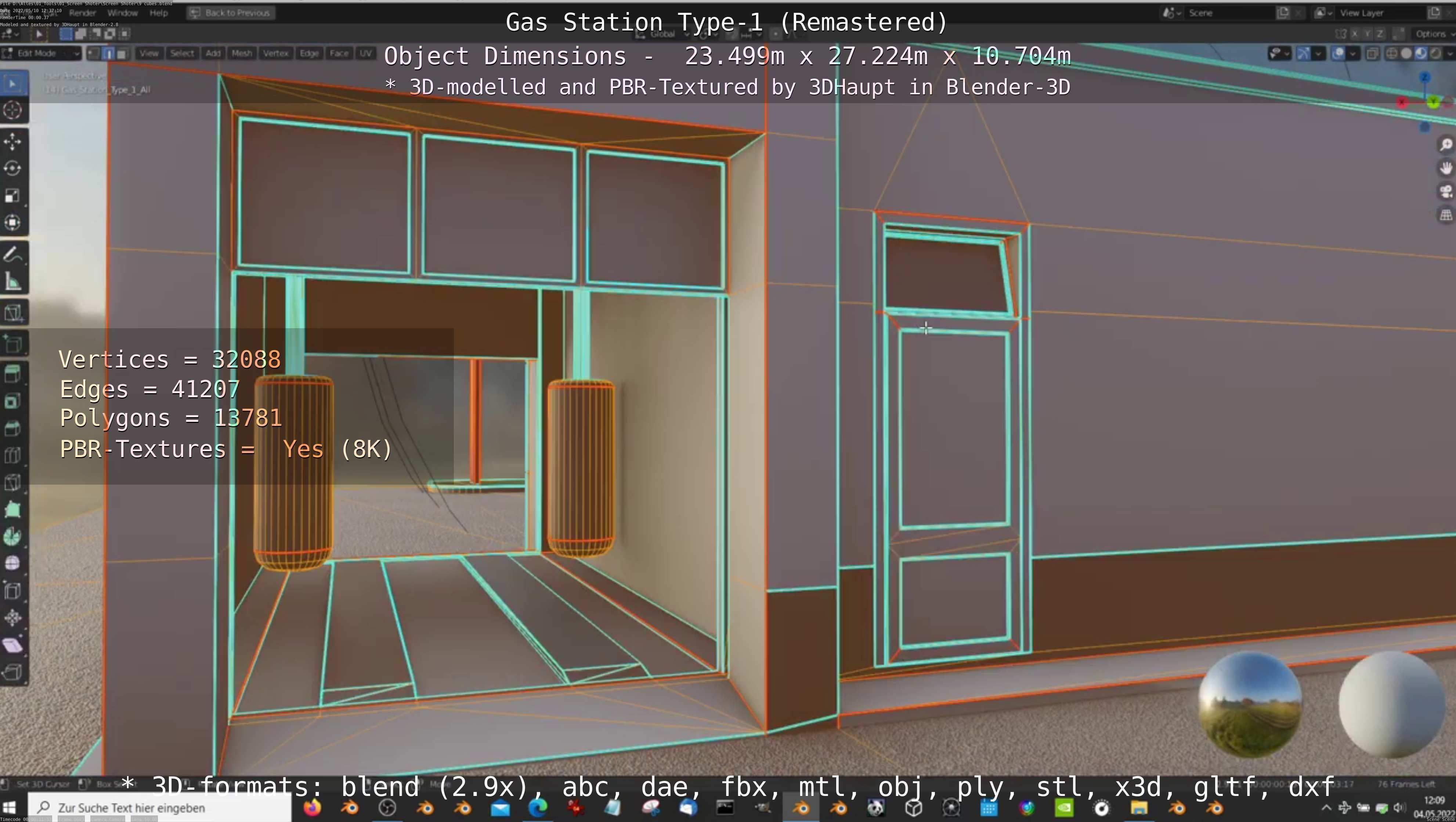Select the Scale tool in left toolbar
The image size is (1456, 822).
tap(12, 195)
